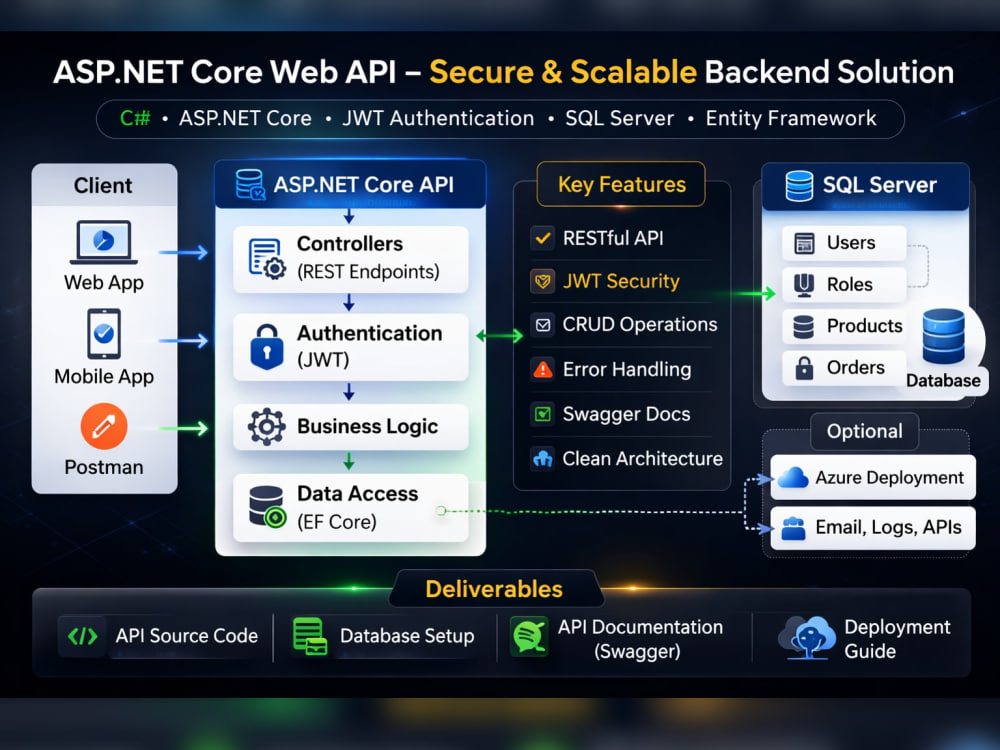This screenshot has height=750, width=1000.
Task: Click the Data Access database icon
Action: point(267,507)
